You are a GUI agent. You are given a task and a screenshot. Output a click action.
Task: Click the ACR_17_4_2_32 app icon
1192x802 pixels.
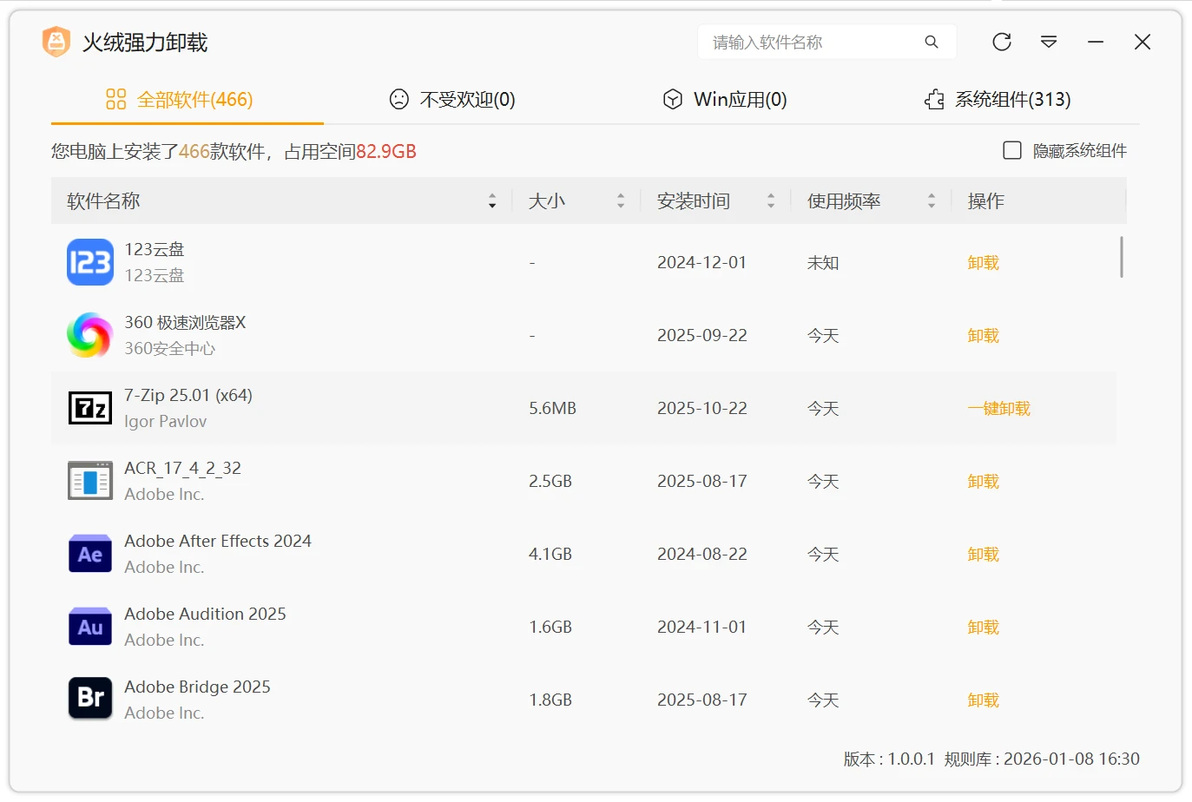[x=90, y=481]
